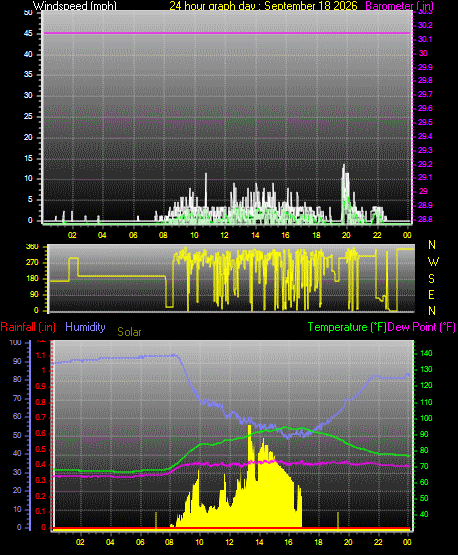Screen dimensions: 458x555
Task: Click the "30.2" barometer axis value
Action: pyautogui.click(x=425, y=25)
